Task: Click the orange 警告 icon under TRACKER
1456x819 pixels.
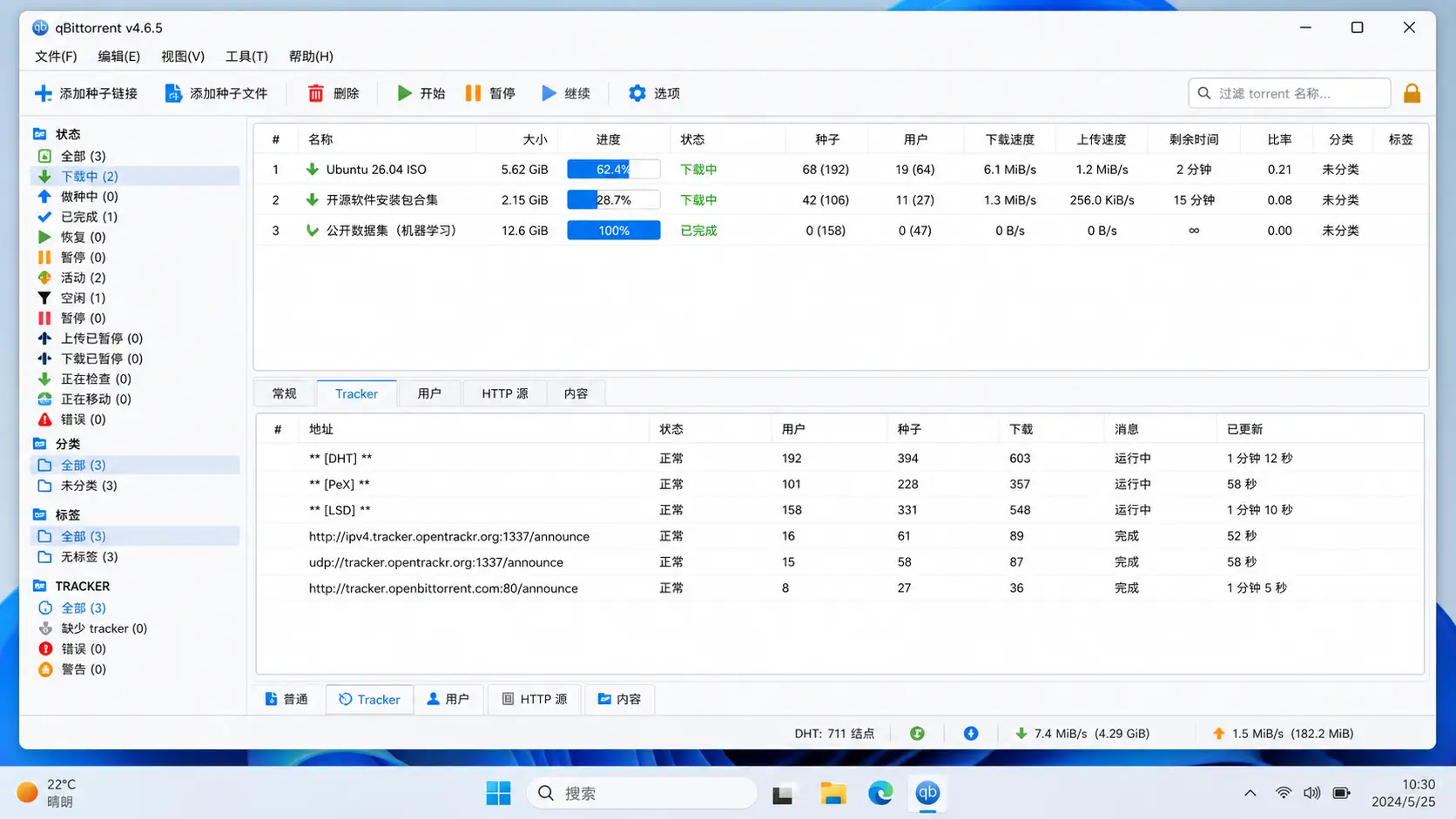Action: point(45,669)
